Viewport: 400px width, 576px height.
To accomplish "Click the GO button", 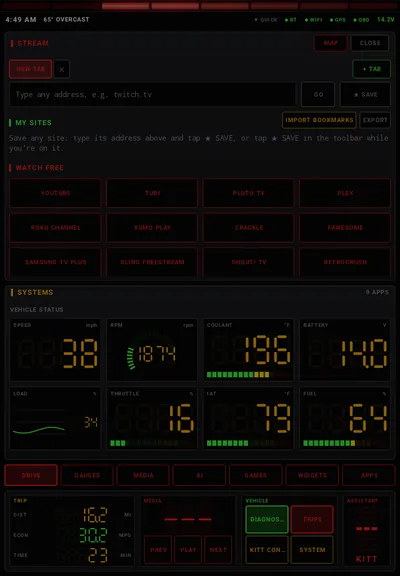I will tap(318, 94).
